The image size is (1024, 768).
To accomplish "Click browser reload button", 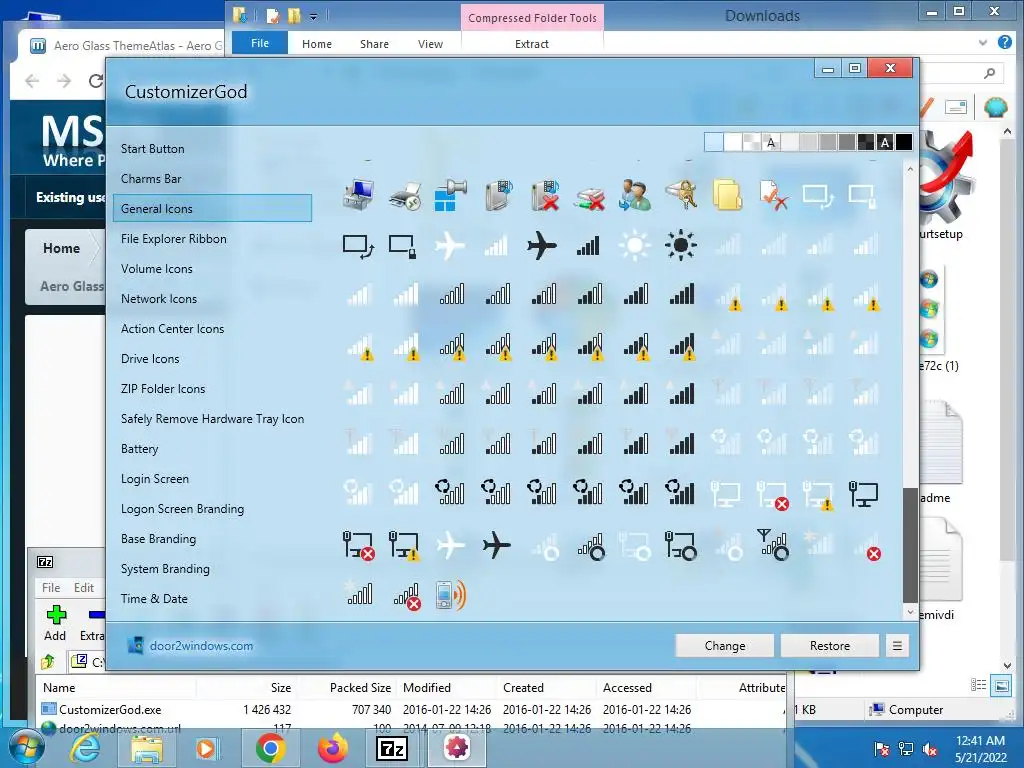I will [96, 81].
